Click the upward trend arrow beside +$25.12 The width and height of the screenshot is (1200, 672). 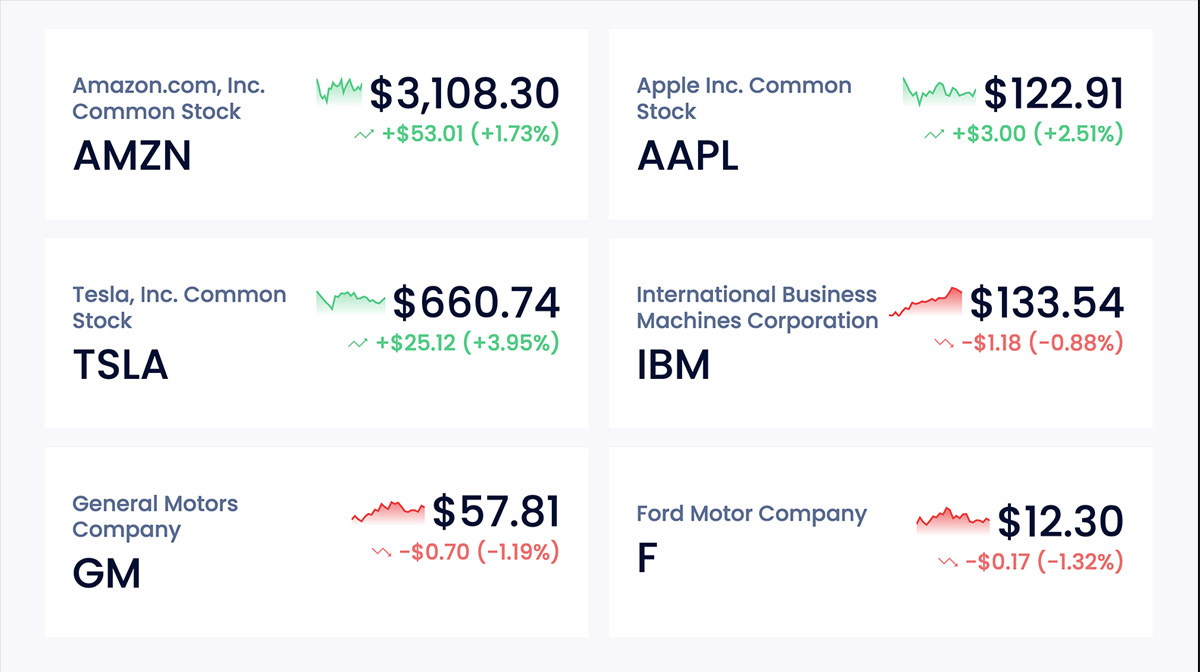(357, 343)
